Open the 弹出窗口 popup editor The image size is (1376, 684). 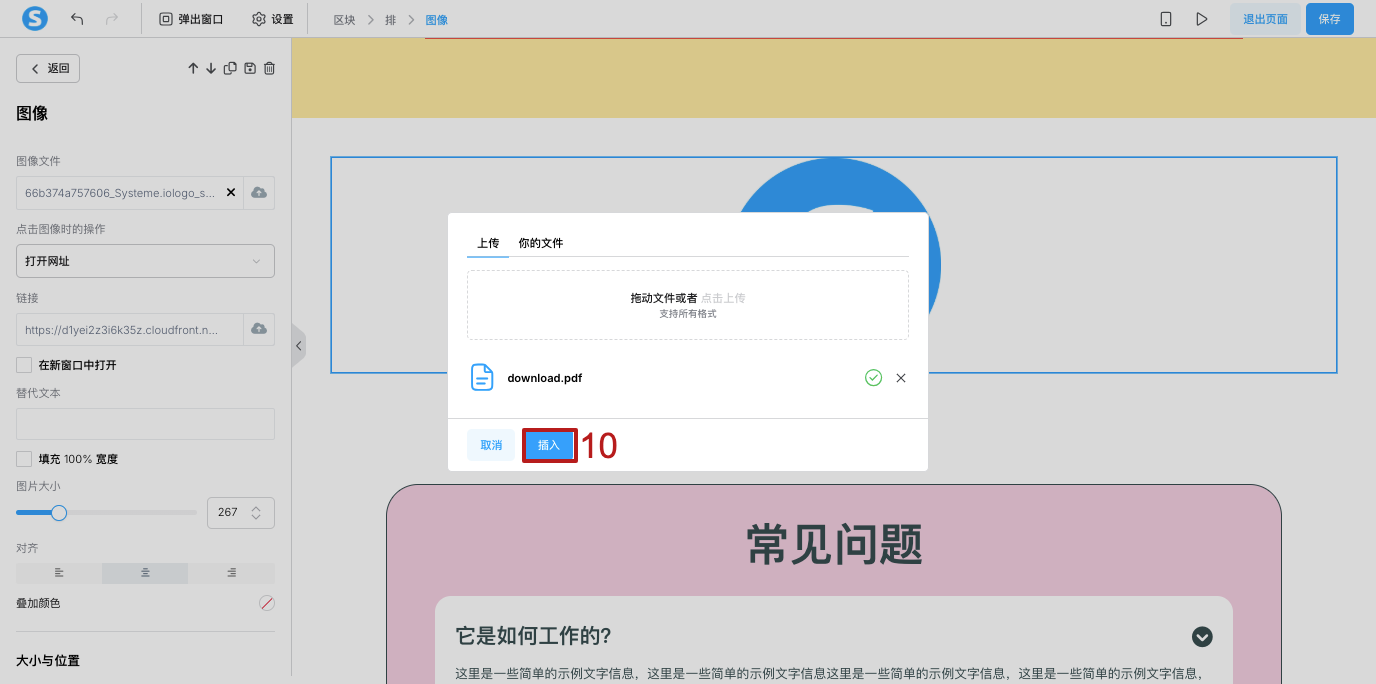click(191, 19)
